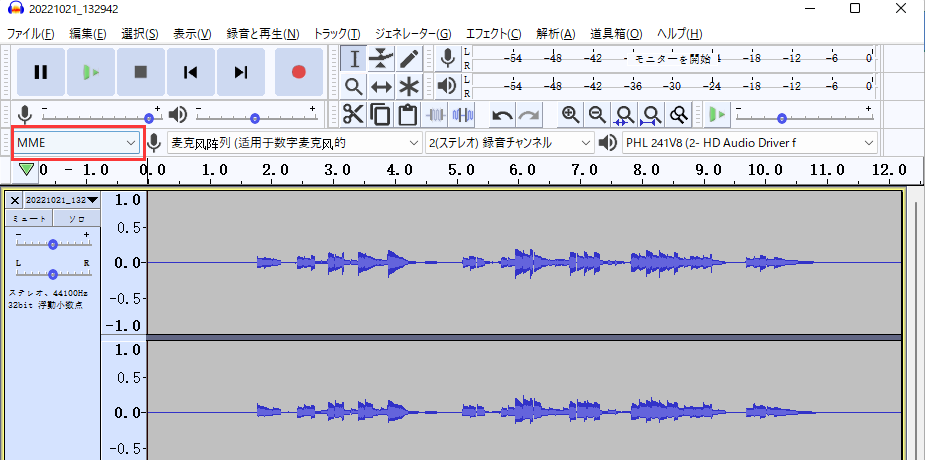The width and height of the screenshot is (925, 460).
Task: Click the Trim audio icon
Action: pyautogui.click(x=436, y=114)
